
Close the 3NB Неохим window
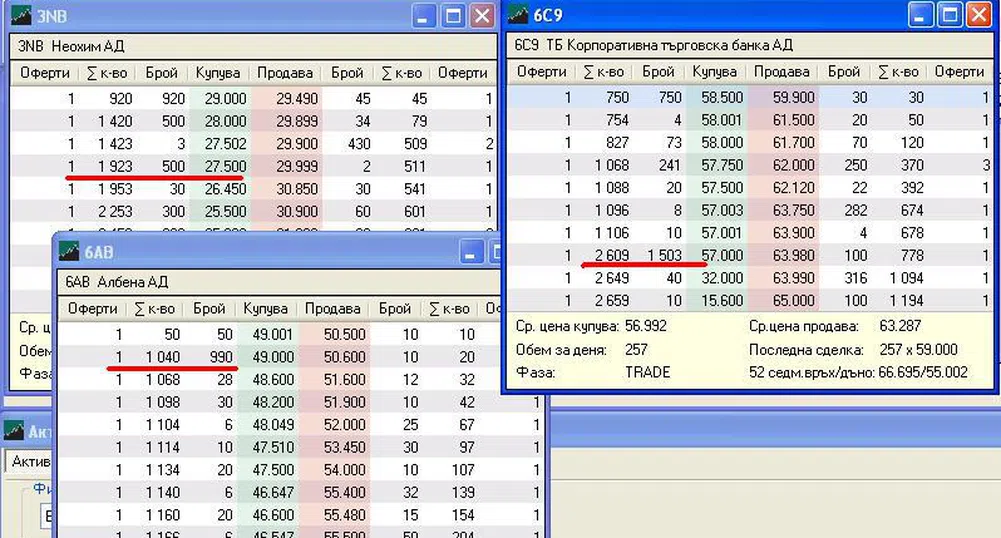[x=481, y=16]
